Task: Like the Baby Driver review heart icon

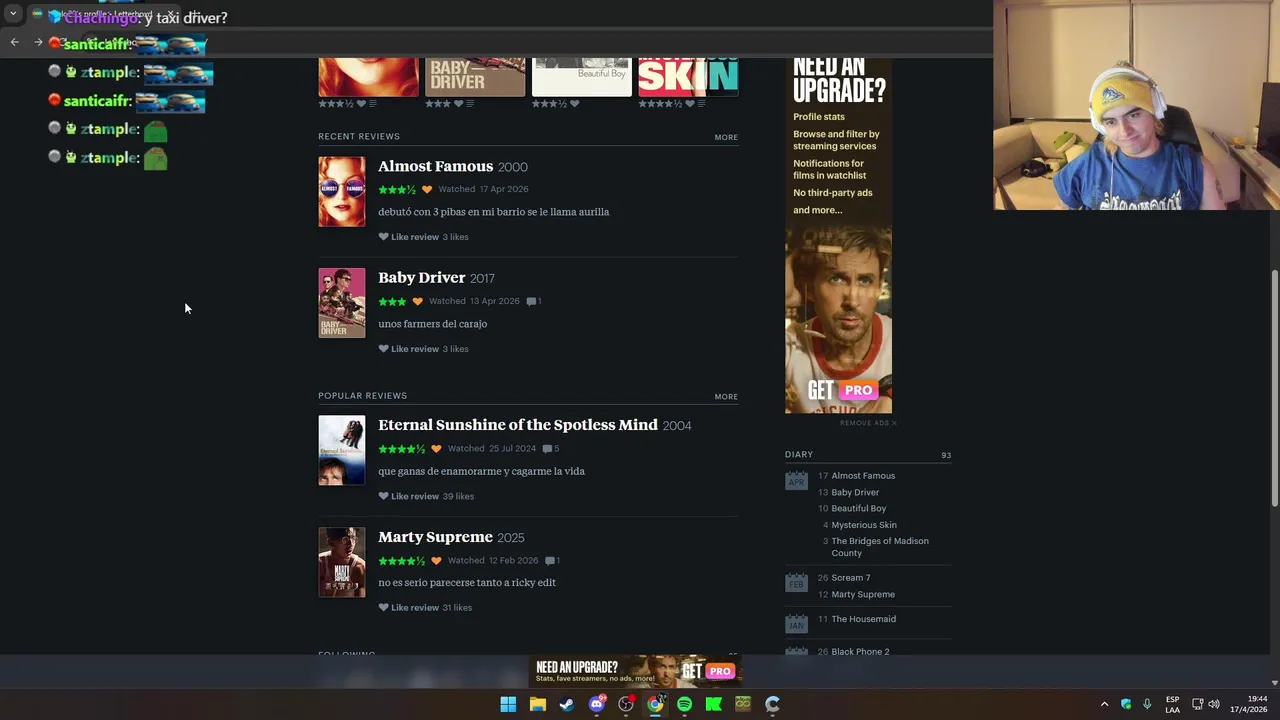Action: click(x=383, y=349)
